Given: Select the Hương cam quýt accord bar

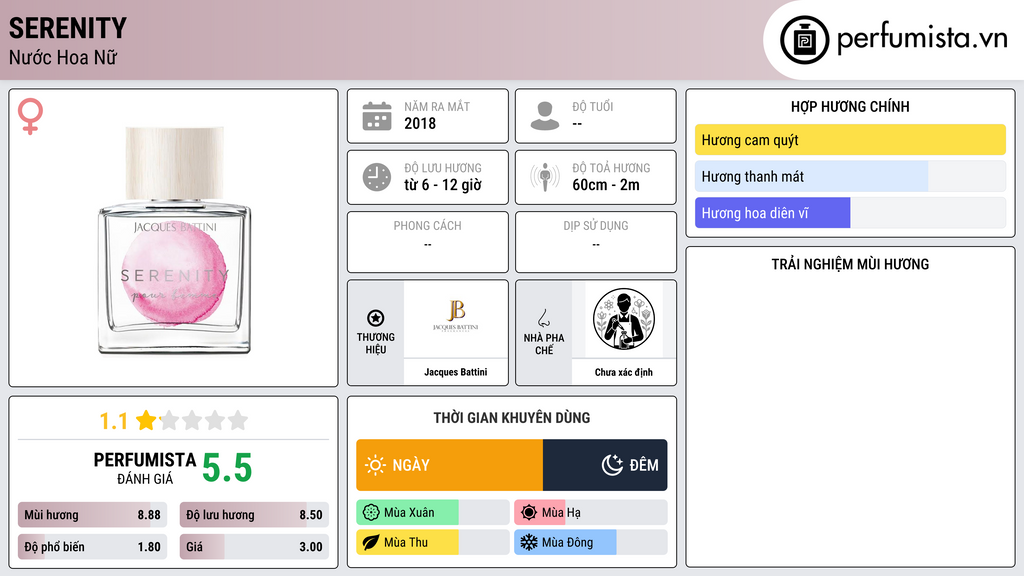Looking at the screenshot, I should coord(850,140).
